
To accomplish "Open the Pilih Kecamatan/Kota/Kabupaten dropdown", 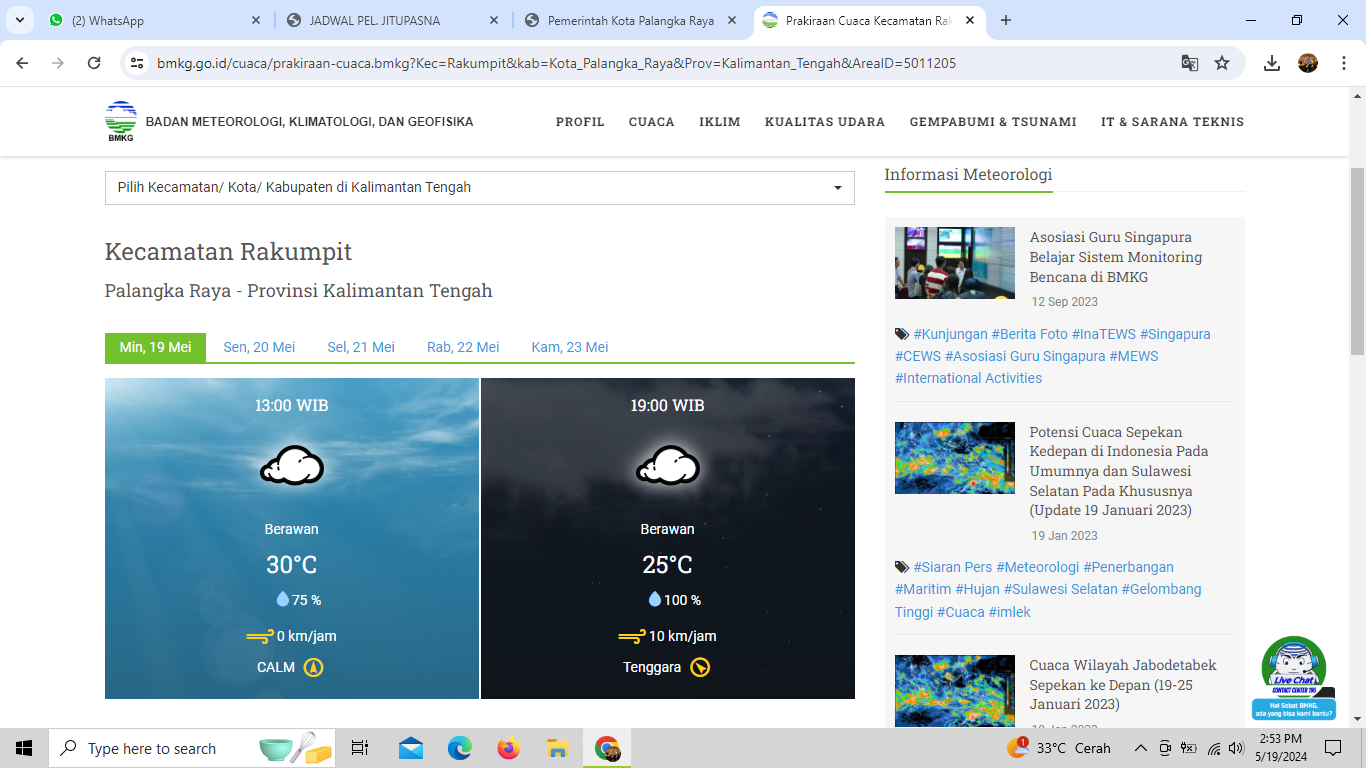I will 480,187.
